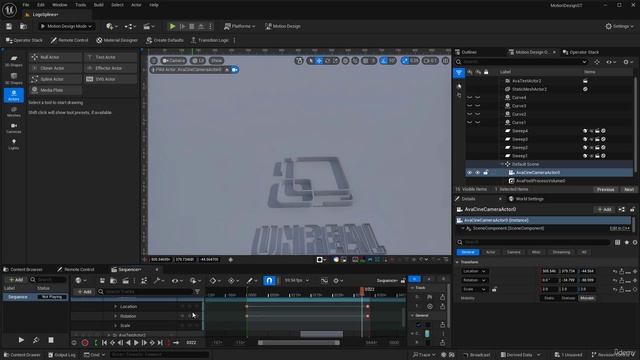Click Create Defaults button
Viewport: 640px width, 360px height.
165,40
